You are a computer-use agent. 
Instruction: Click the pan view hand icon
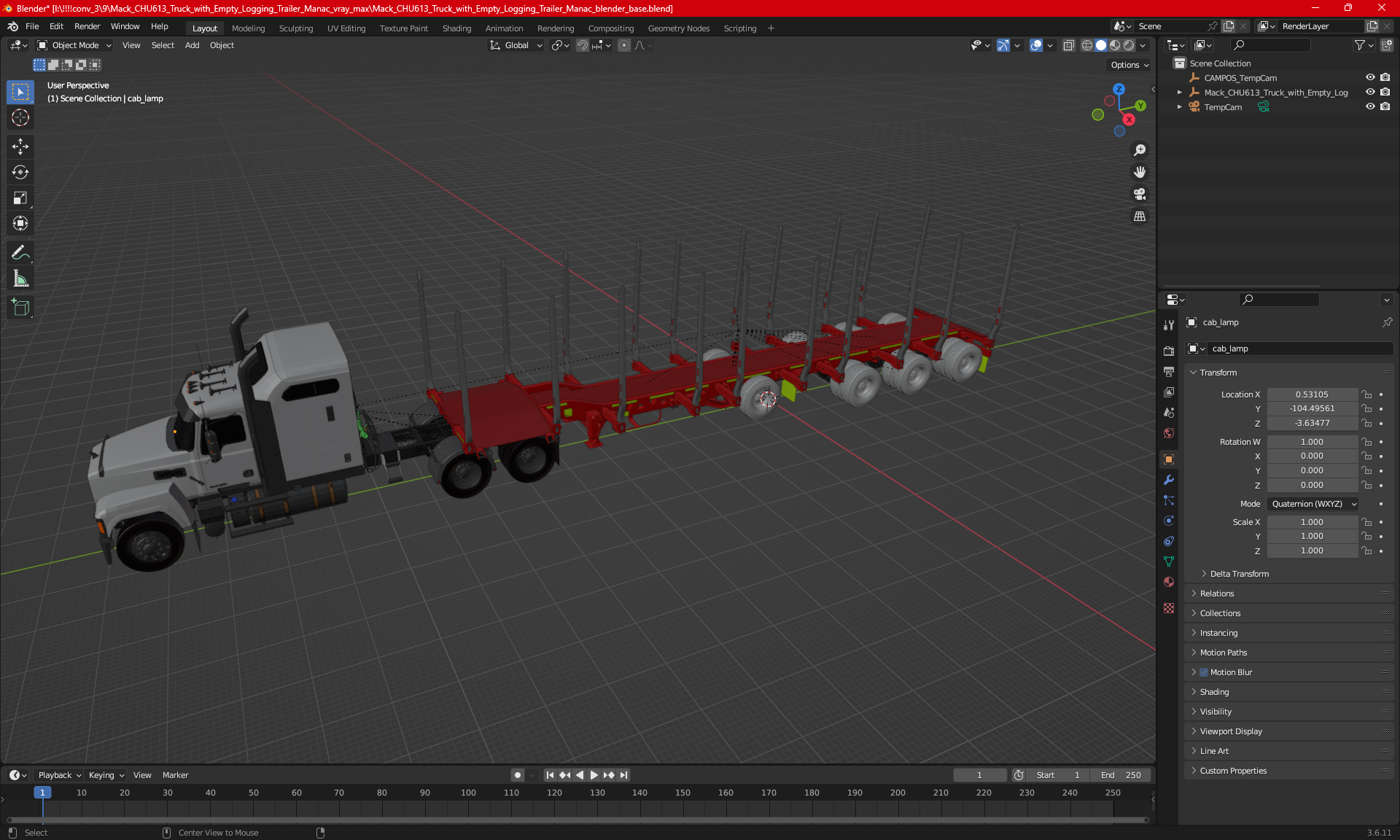(1140, 172)
